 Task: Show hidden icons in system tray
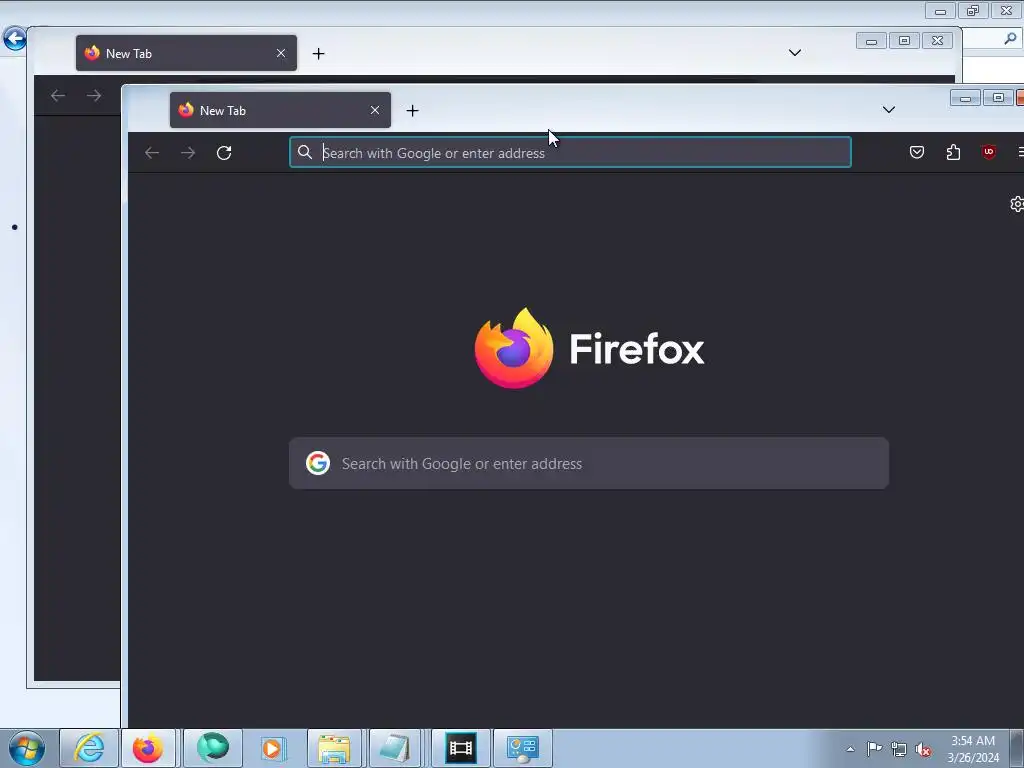850,749
